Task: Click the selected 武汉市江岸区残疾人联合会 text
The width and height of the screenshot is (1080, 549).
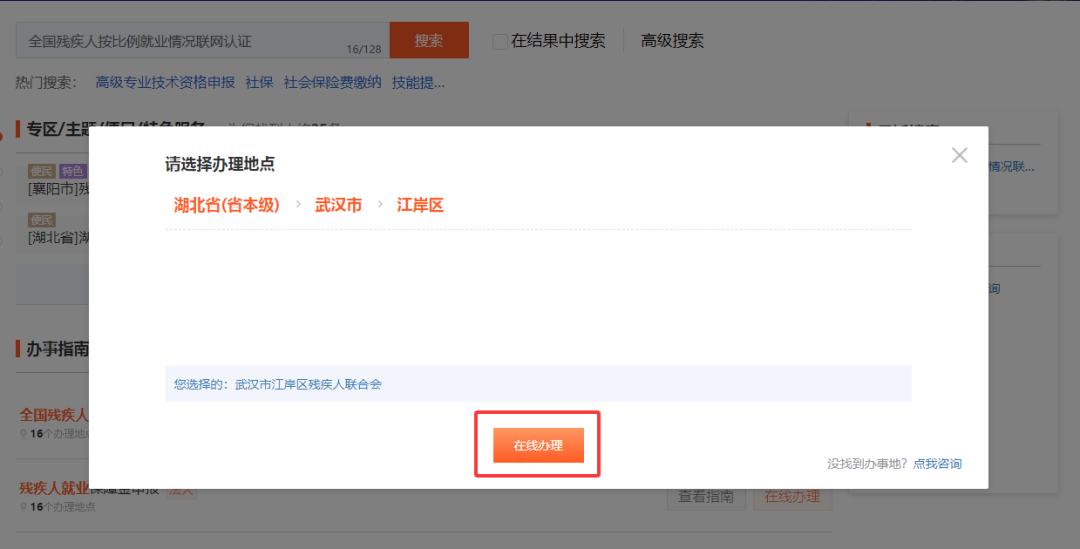Action: tap(308, 384)
